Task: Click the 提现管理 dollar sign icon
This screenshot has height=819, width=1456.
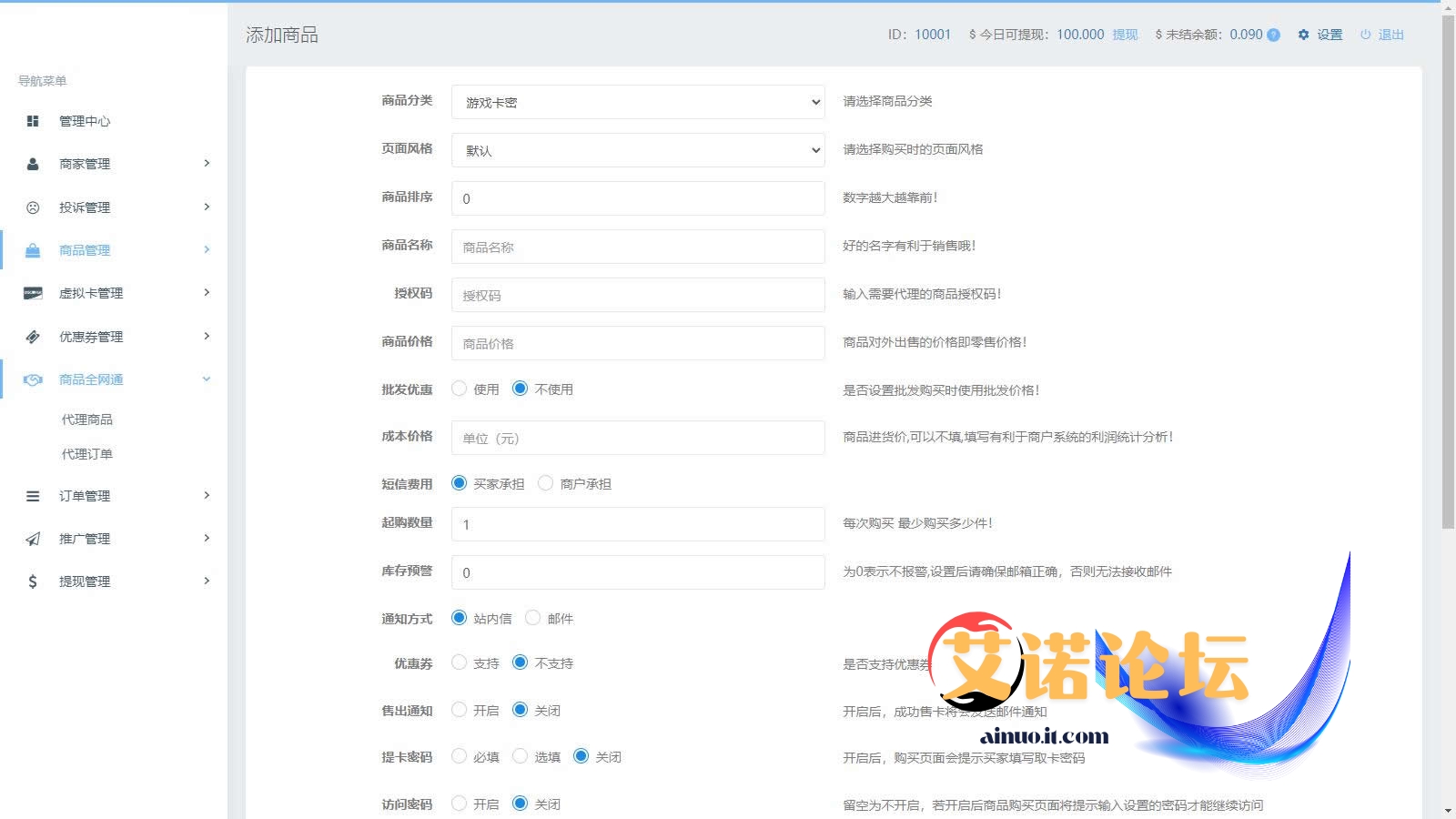Action: pyautogui.click(x=33, y=581)
